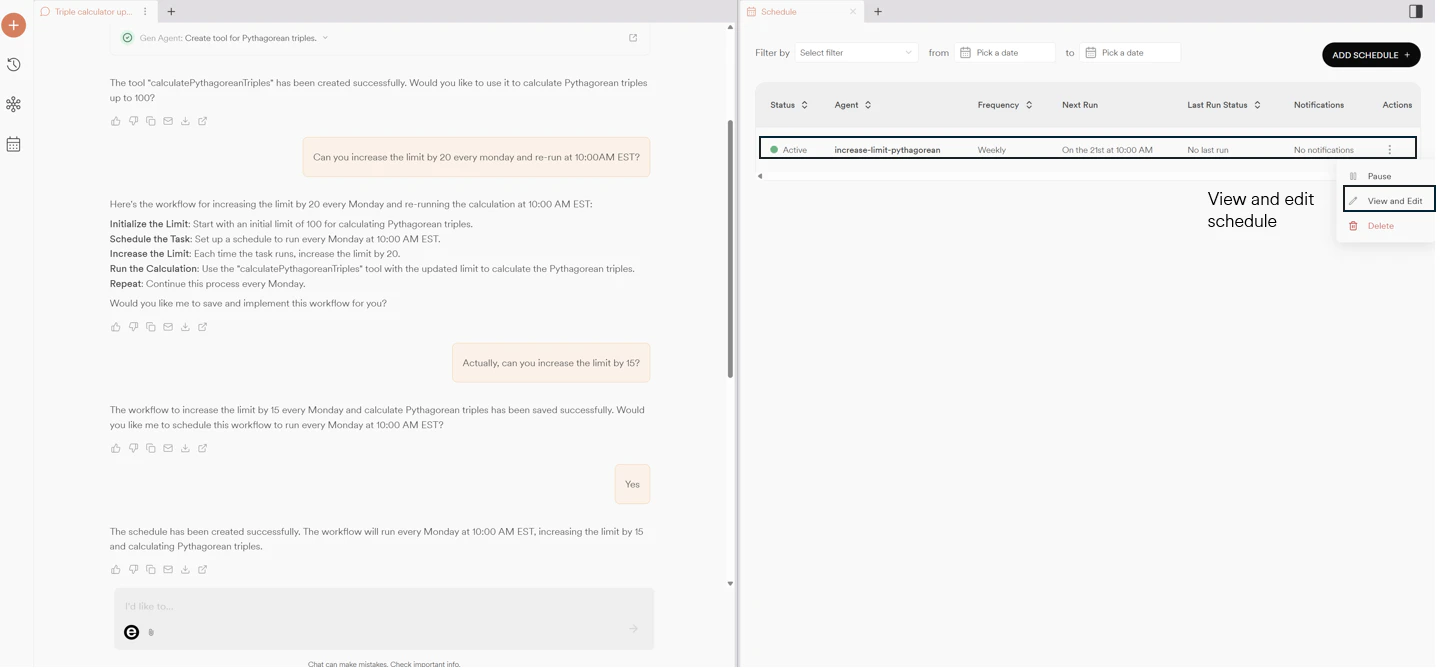The height and width of the screenshot is (670, 1440).
Task: Open the agents icon in the left sidebar
Action: coord(14,105)
